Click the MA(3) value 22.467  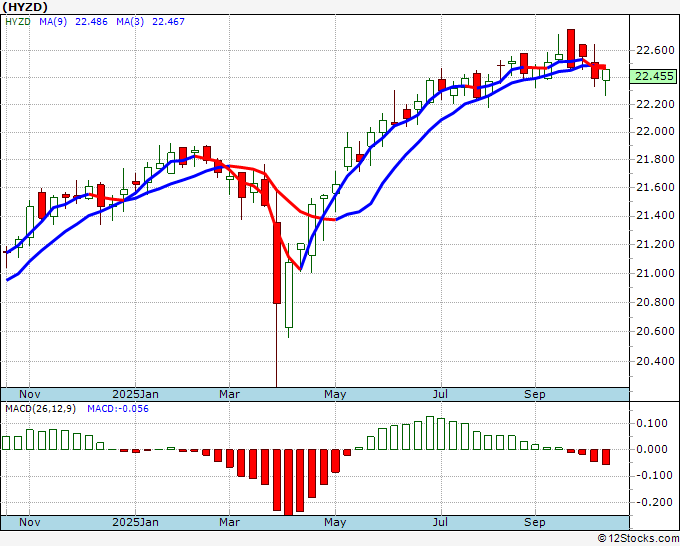click(x=168, y=22)
